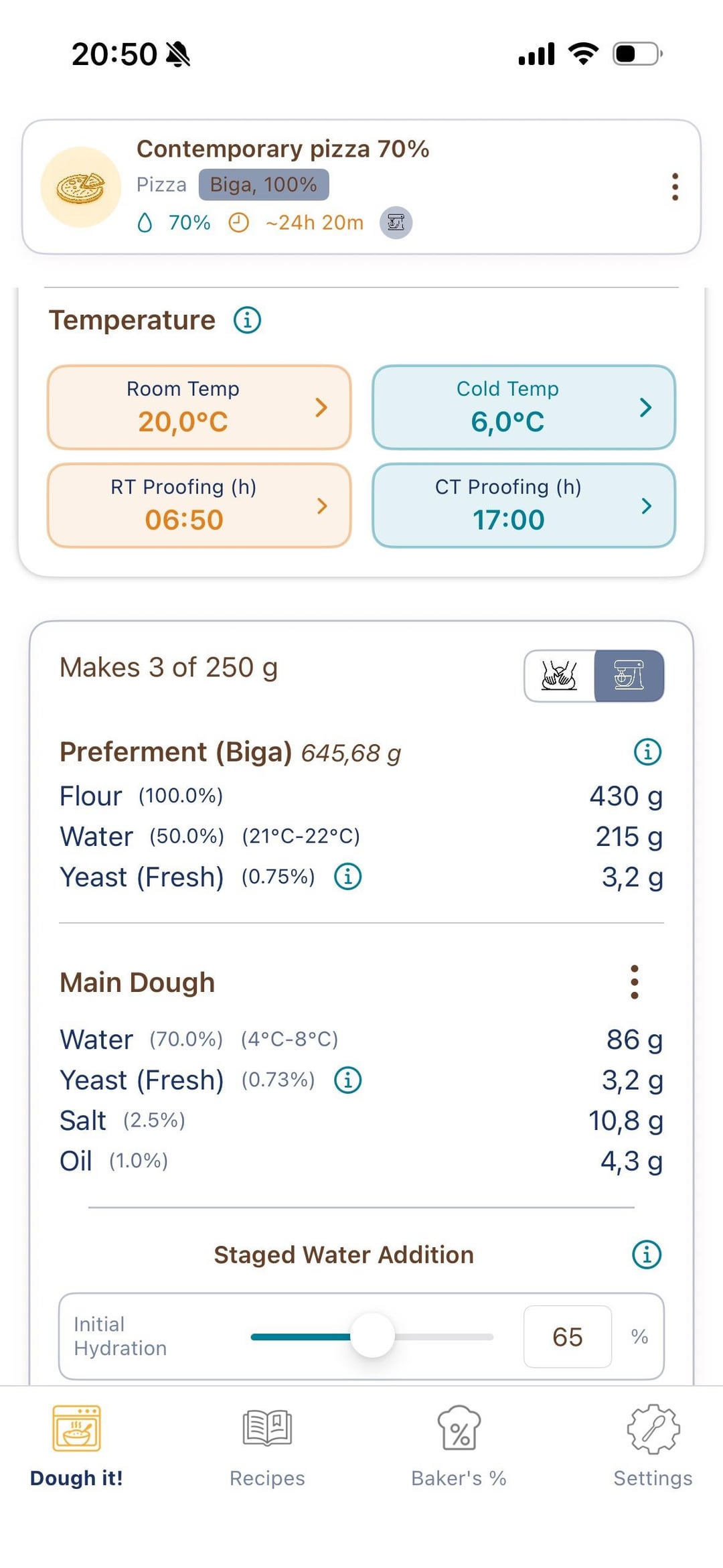The height and width of the screenshot is (1568, 723).
Task: Switch to the Recipes tab
Action: (x=267, y=1446)
